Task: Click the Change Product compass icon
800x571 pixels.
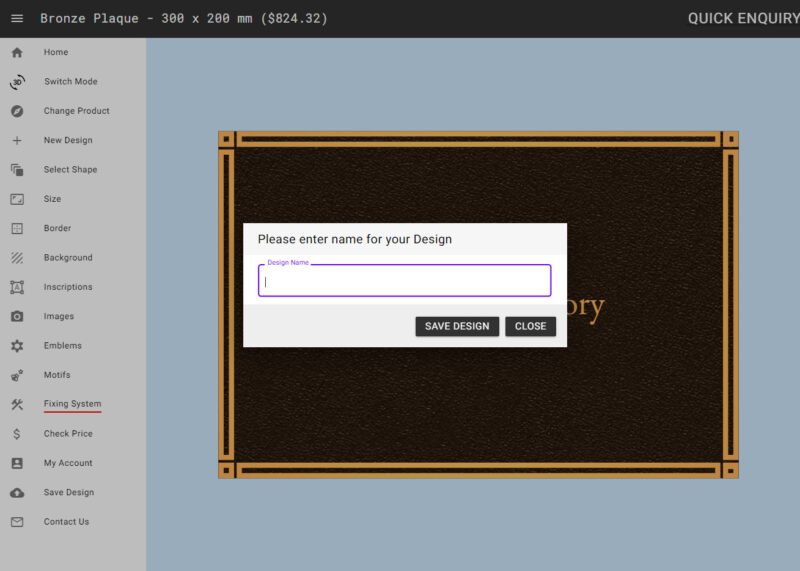Action: 17,111
